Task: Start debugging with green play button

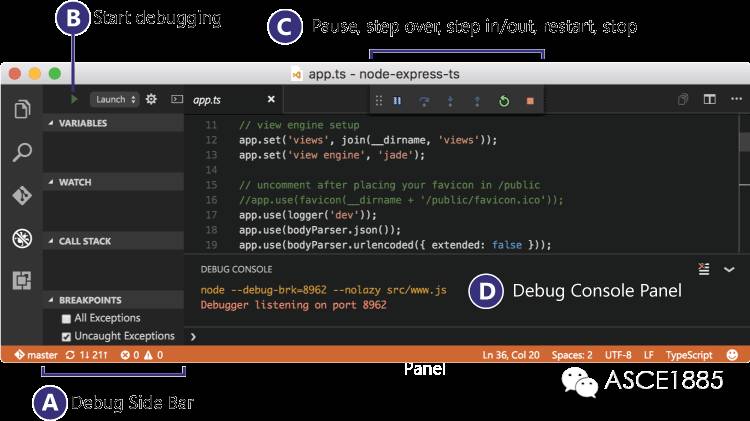Action: click(x=74, y=100)
